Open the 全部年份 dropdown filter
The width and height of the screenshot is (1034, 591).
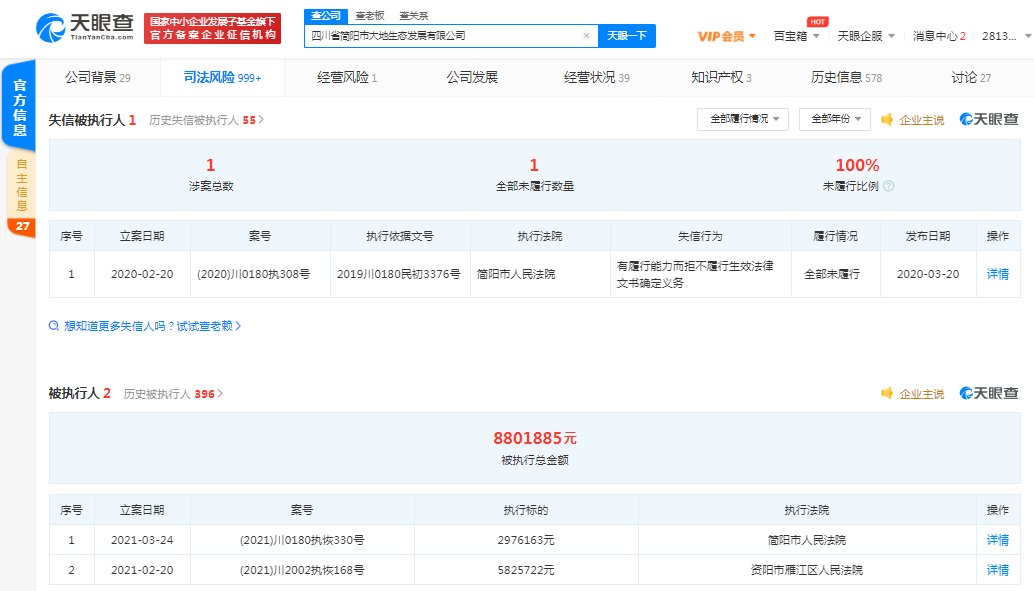point(835,119)
